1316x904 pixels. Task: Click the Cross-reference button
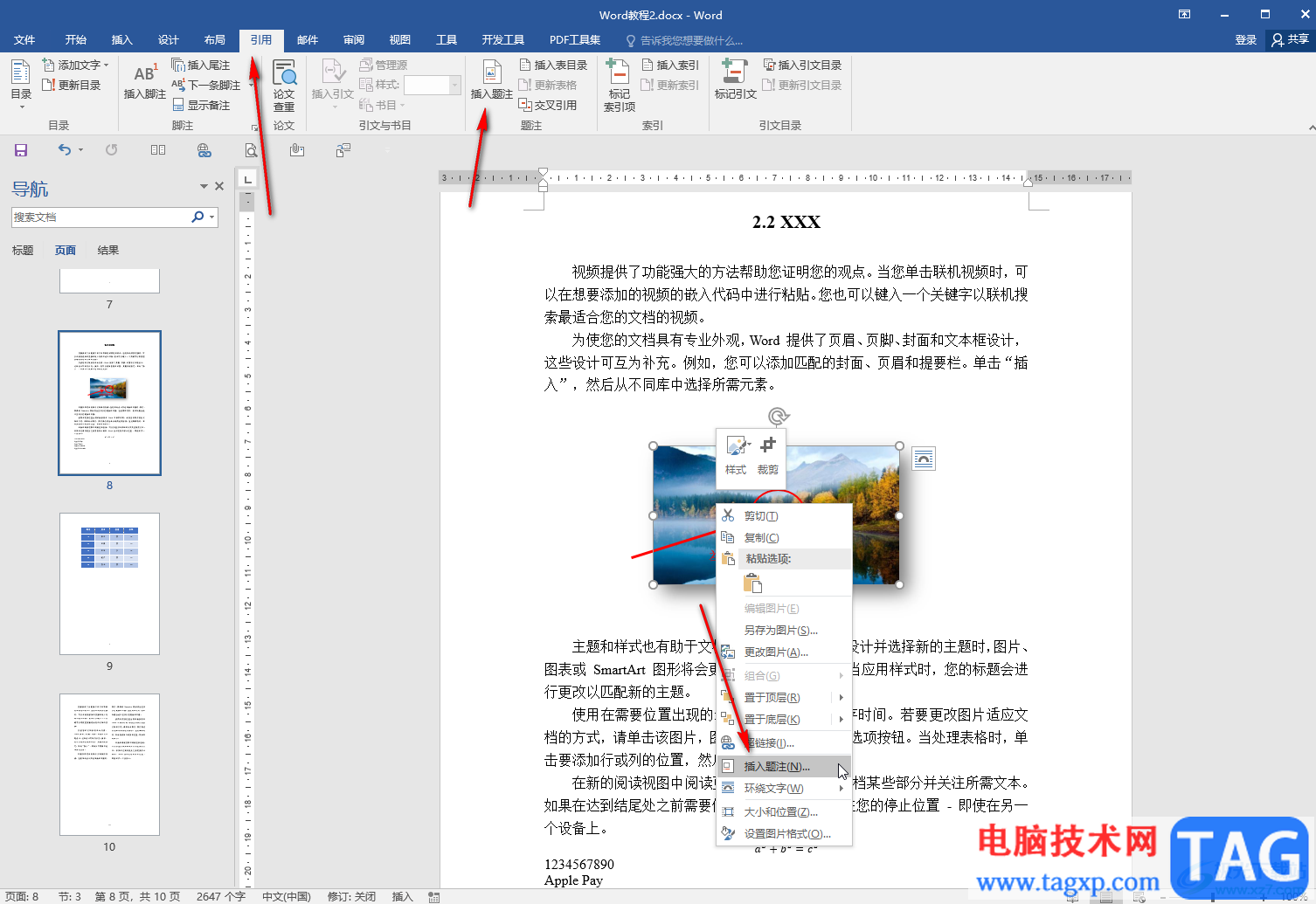548,105
